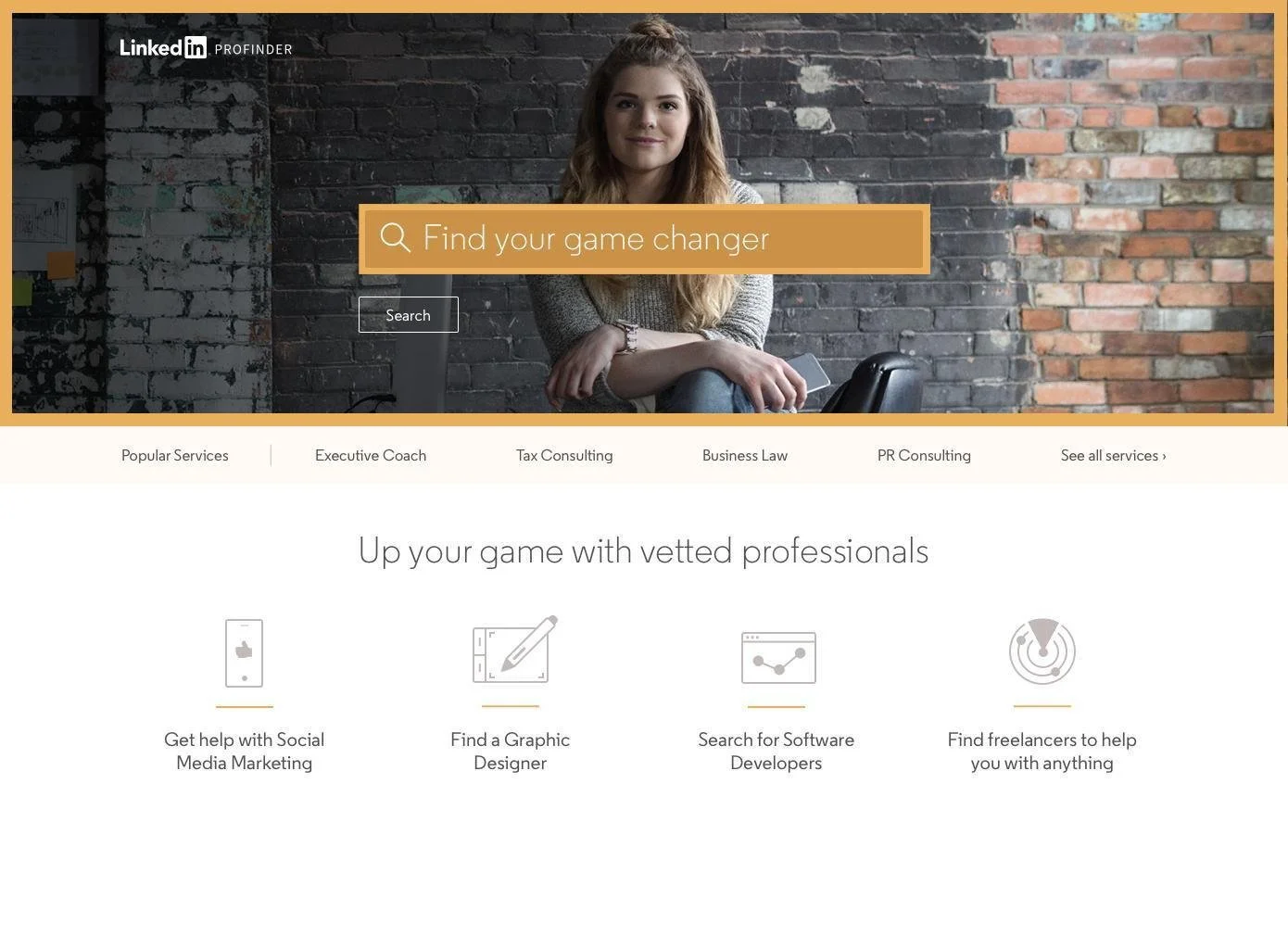1288x948 pixels.
Task: Expand See all services
Action: [x=1114, y=455]
